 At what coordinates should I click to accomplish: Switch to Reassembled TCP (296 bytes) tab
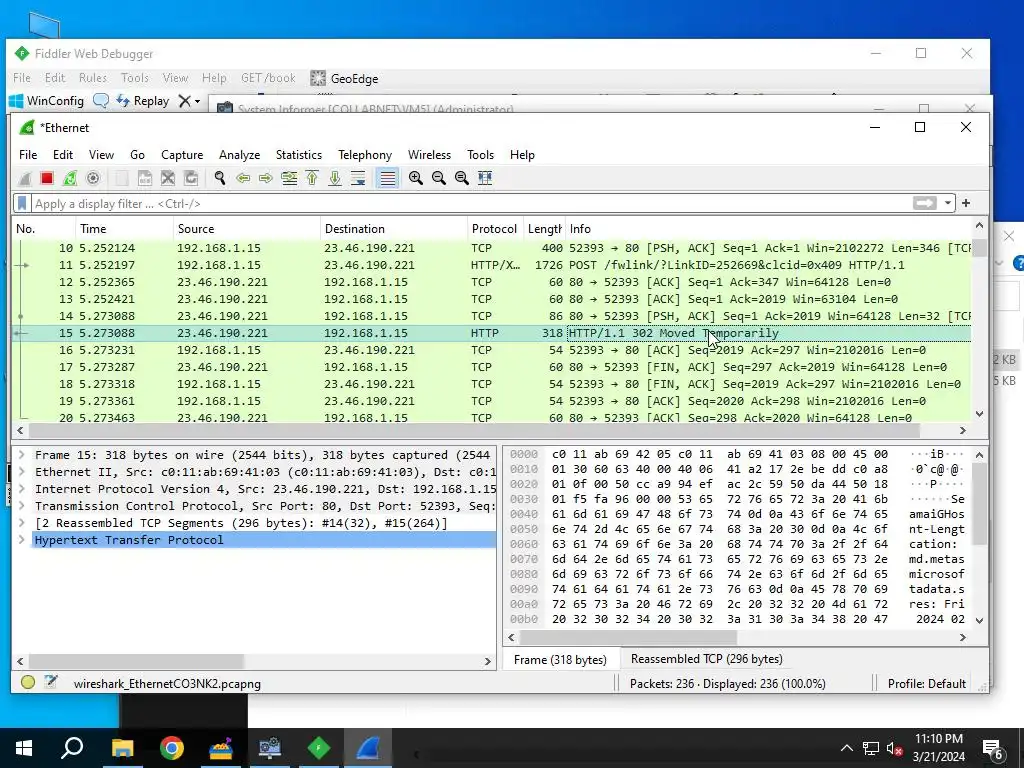(x=707, y=659)
